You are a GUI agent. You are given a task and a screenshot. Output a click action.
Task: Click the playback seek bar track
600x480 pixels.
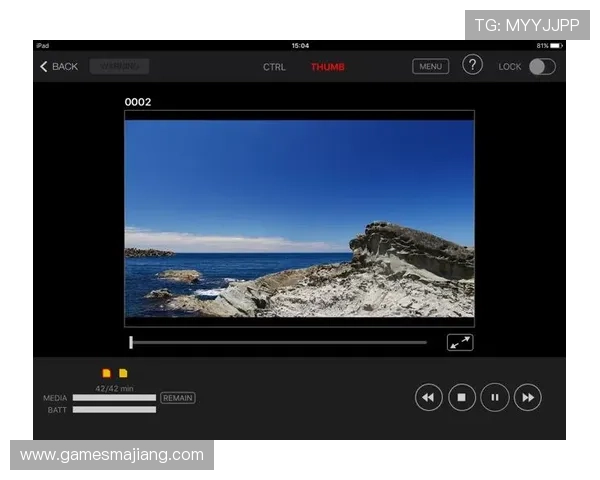click(280, 342)
